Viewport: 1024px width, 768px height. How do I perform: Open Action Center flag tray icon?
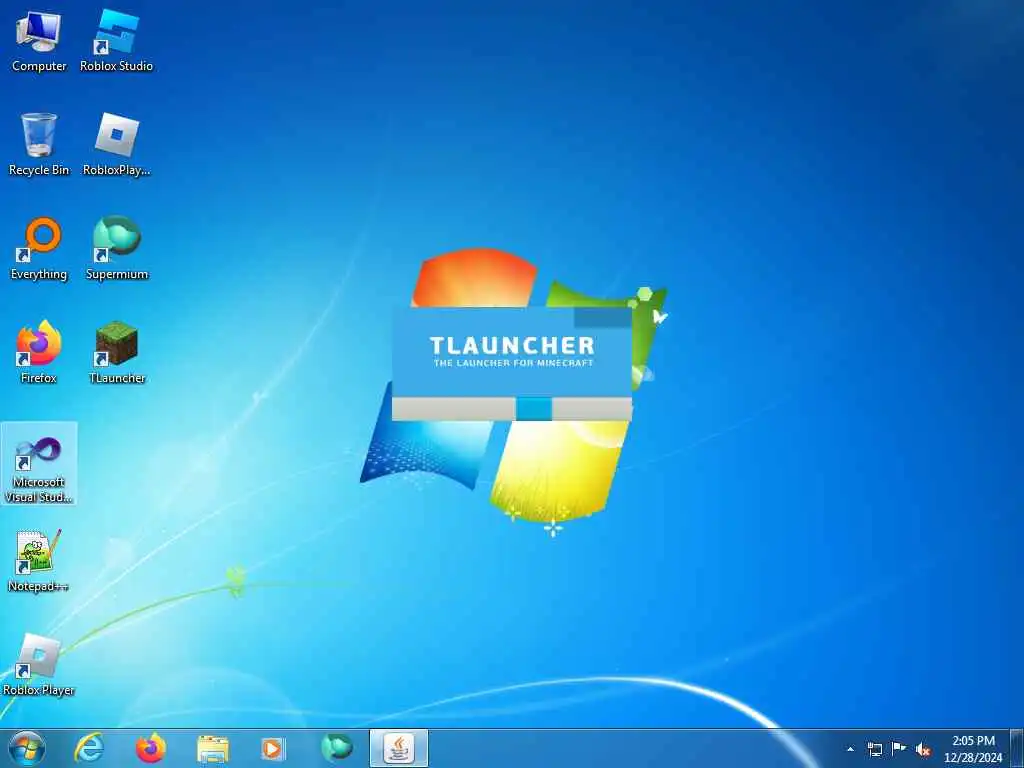(899, 749)
